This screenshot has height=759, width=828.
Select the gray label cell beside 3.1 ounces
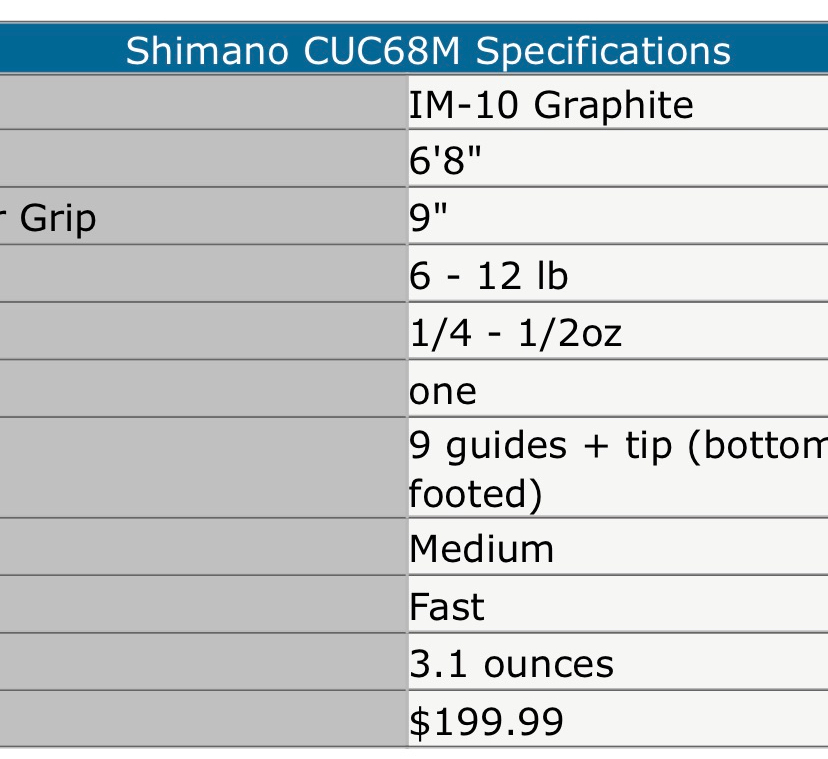(x=200, y=664)
